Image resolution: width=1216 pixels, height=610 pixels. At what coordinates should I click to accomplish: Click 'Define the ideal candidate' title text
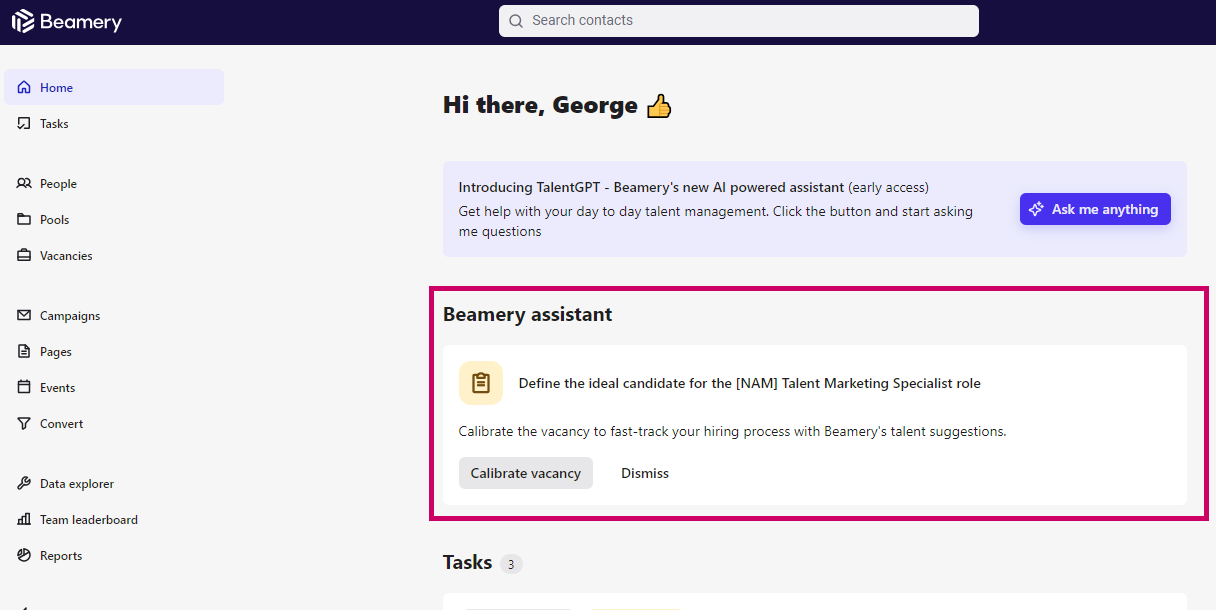tap(750, 383)
